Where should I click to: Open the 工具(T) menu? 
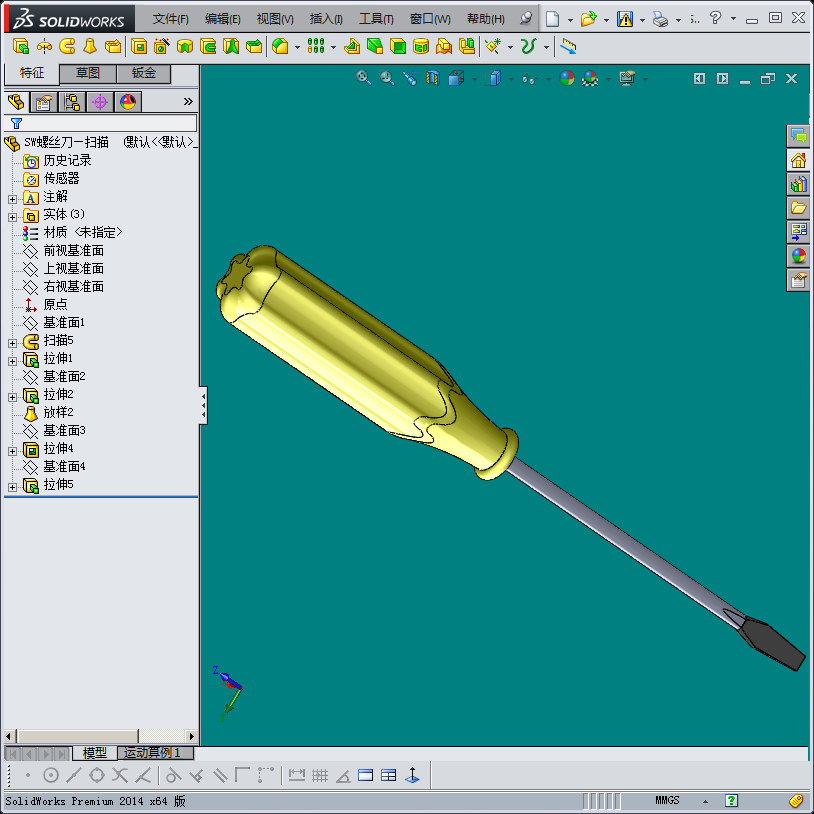tap(376, 19)
